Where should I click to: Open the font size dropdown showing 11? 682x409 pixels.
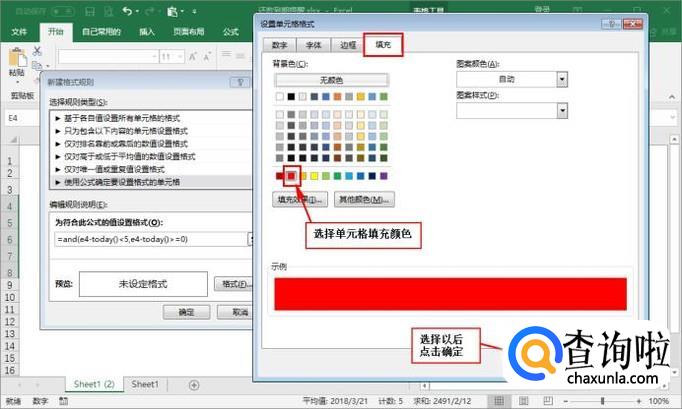pyautogui.click(x=180, y=57)
